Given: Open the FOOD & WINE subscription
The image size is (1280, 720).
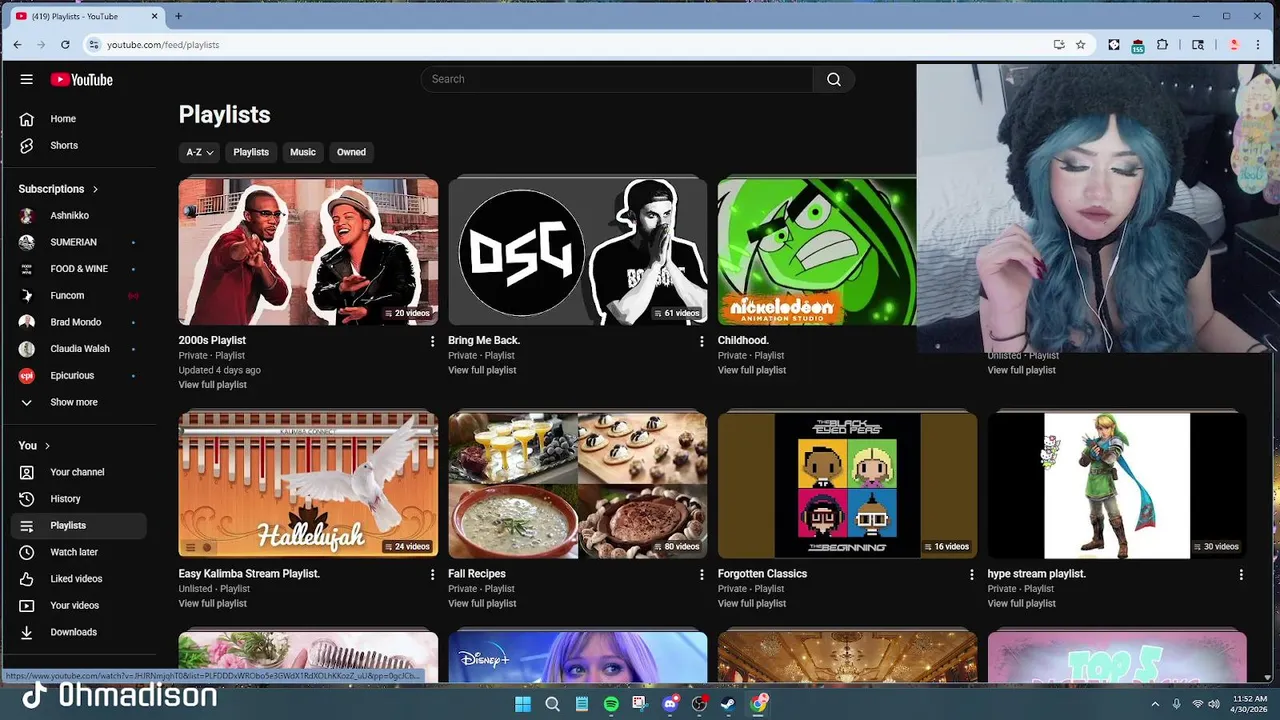Looking at the screenshot, I should click(77, 269).
